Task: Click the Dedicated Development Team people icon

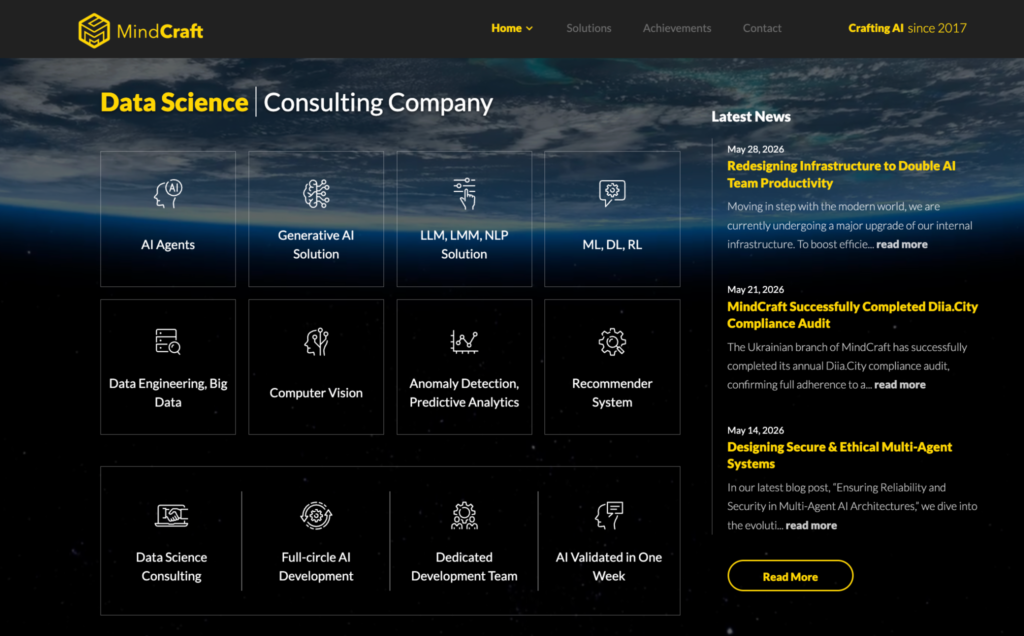Action: click(464, 516)
